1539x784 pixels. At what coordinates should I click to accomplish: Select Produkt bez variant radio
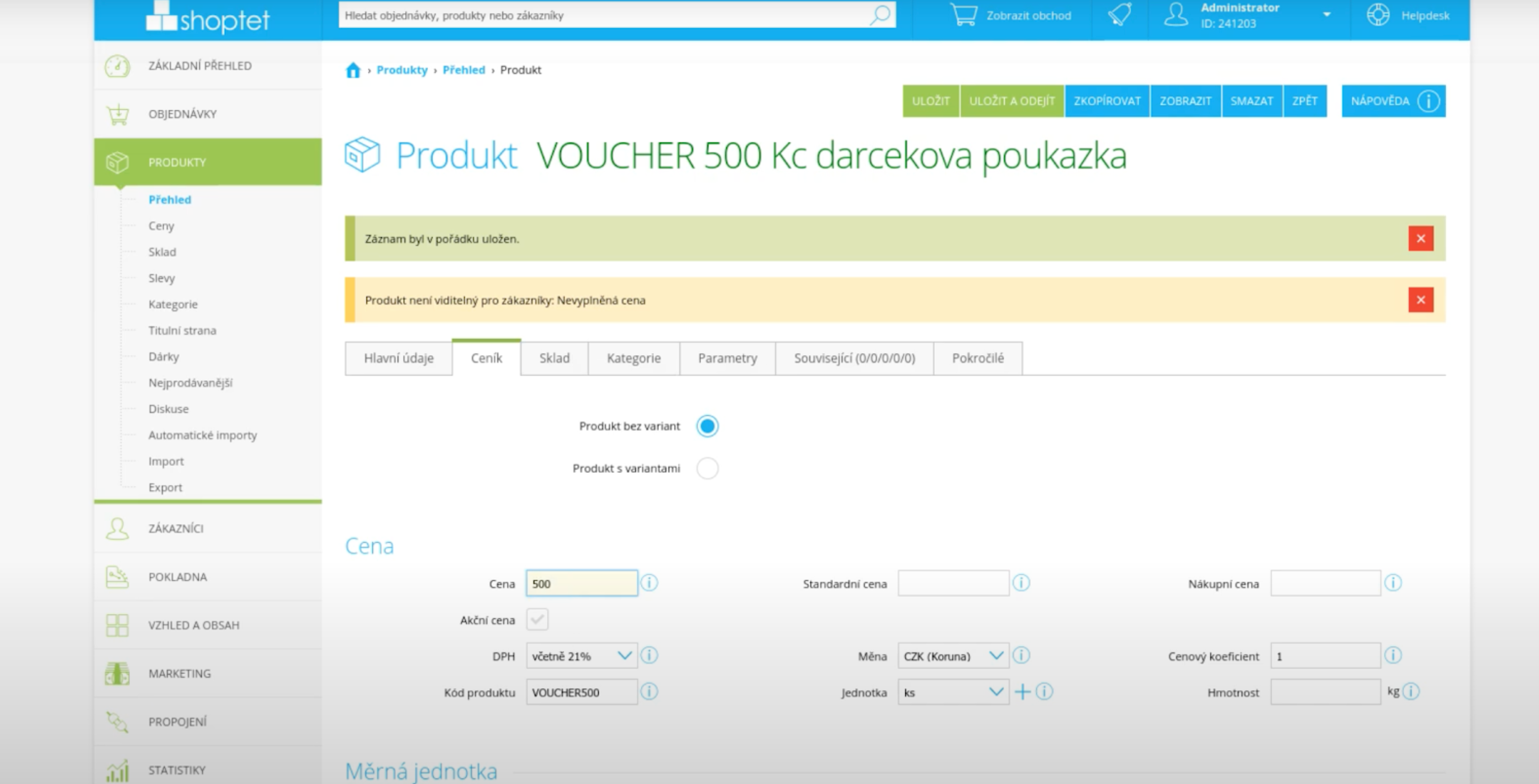(708, 426)
